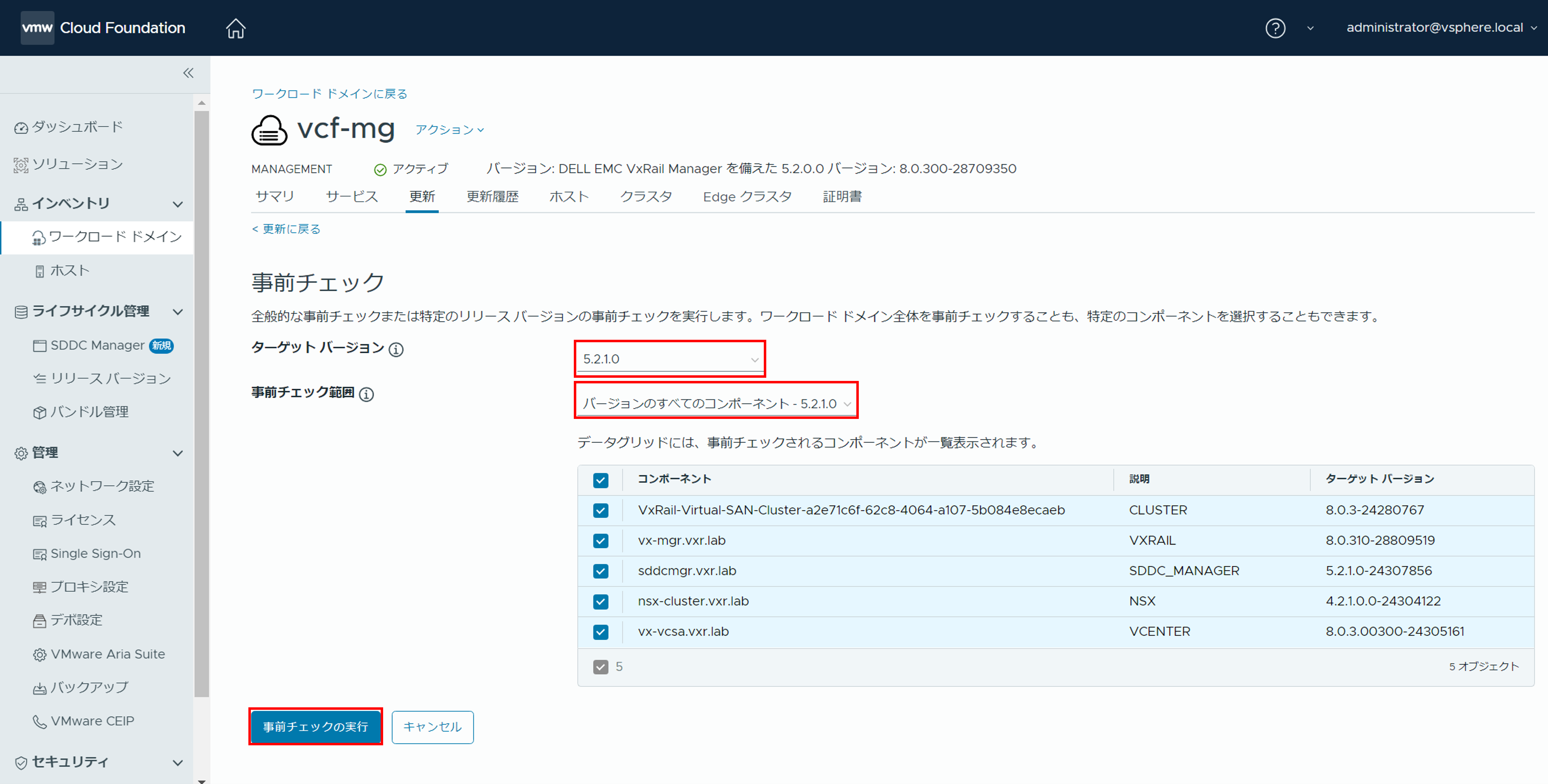Click 事前チェックの実行 button
This screenshot has height=784, width=1548.
[316, 727]
